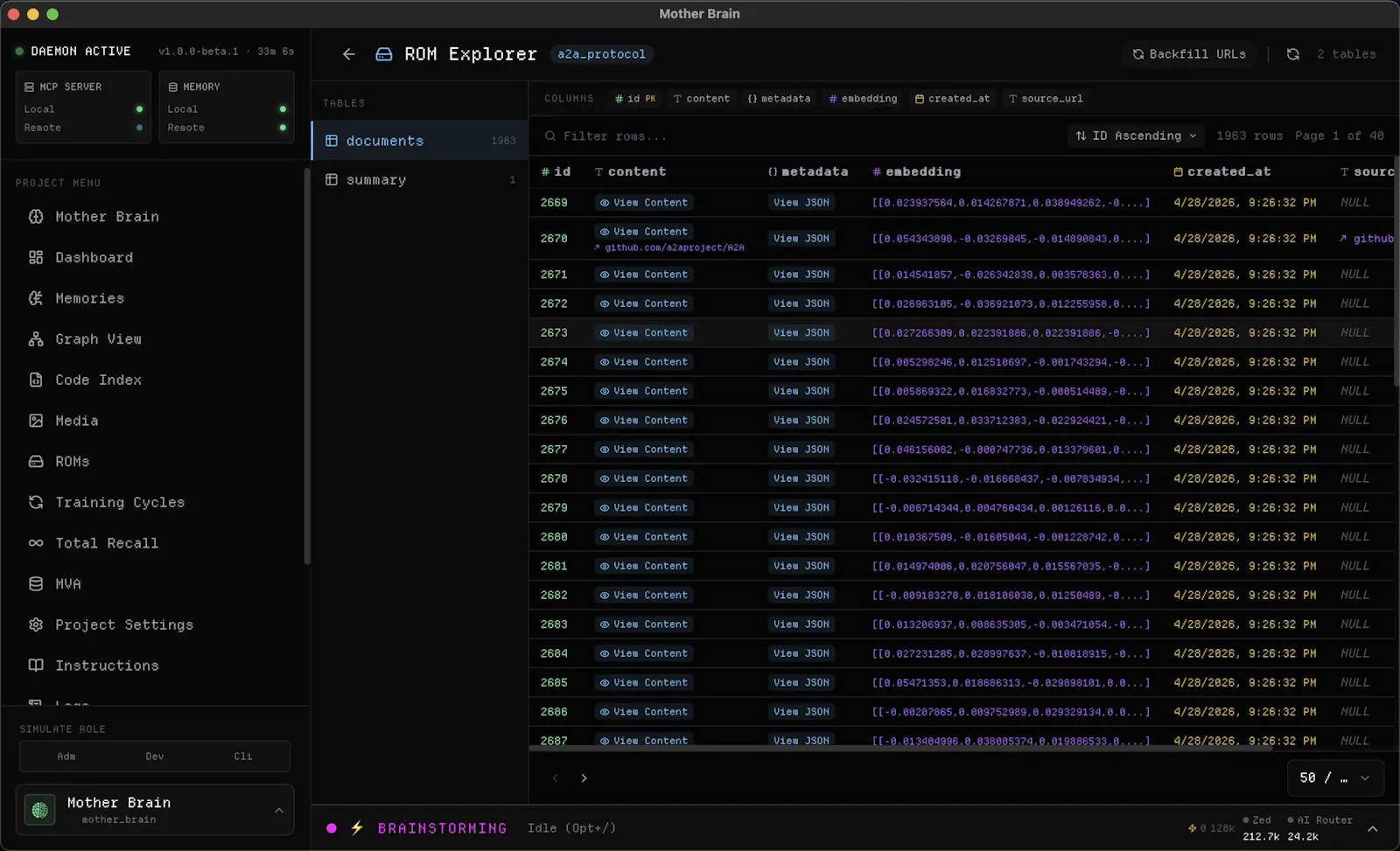Click the Backfill URLs button
This screenshot has width=1400, height=851.
1189,54
